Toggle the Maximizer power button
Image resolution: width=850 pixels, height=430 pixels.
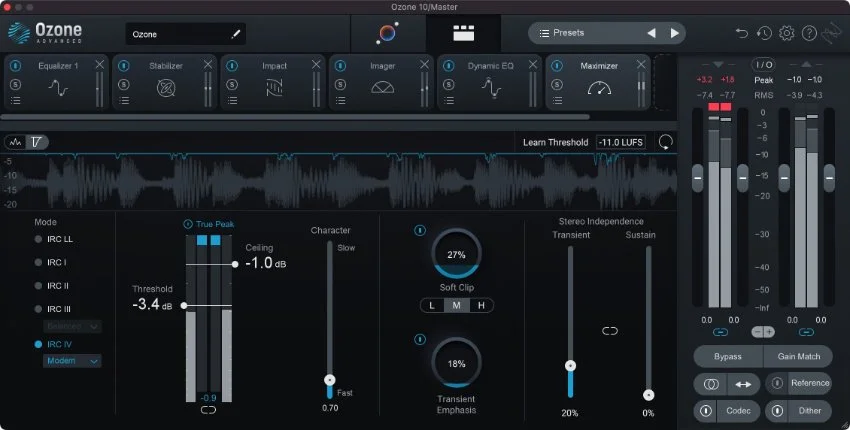pos(557,66)
